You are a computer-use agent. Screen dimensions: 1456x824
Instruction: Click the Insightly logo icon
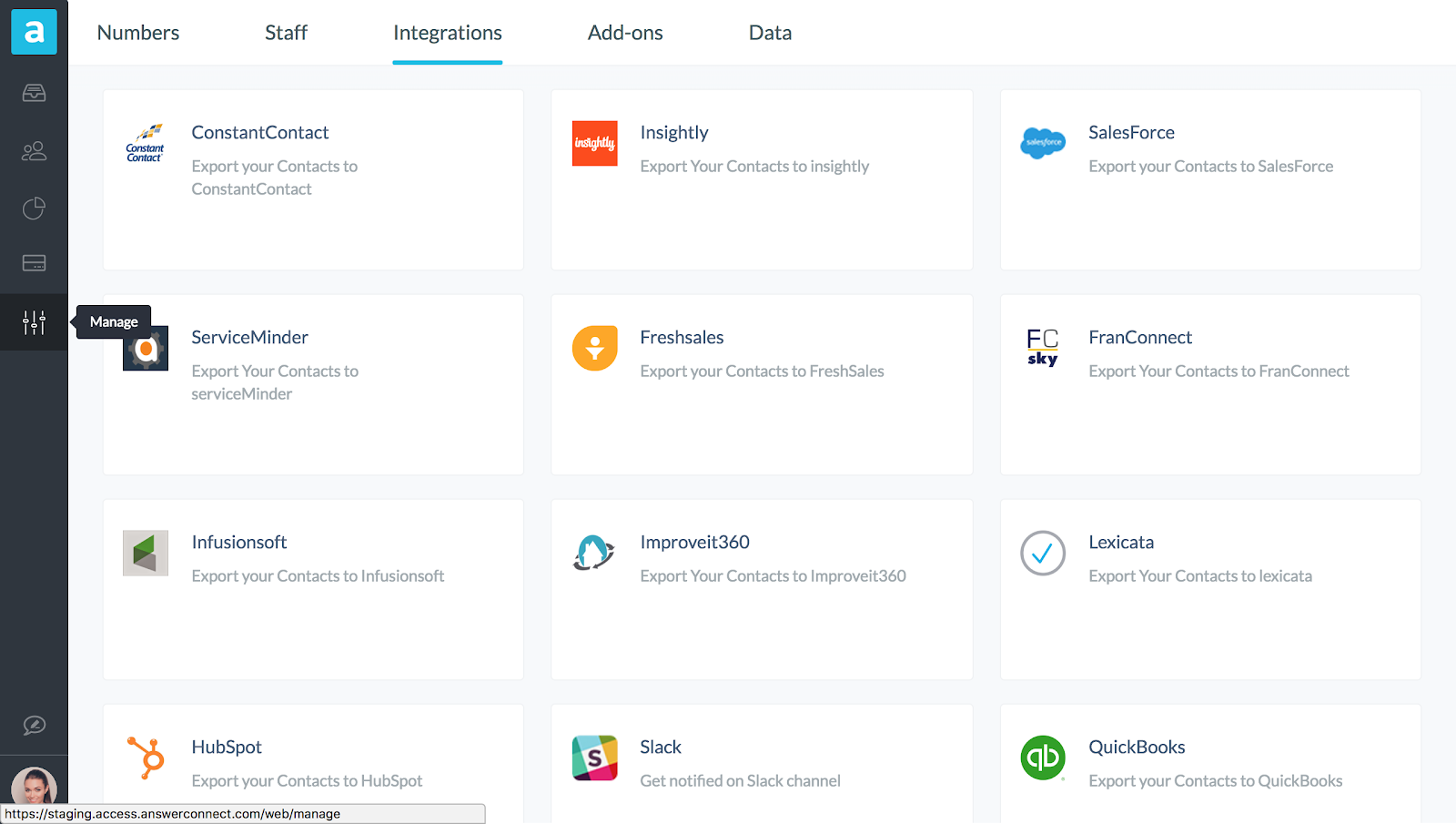click(x=595, y=144)
